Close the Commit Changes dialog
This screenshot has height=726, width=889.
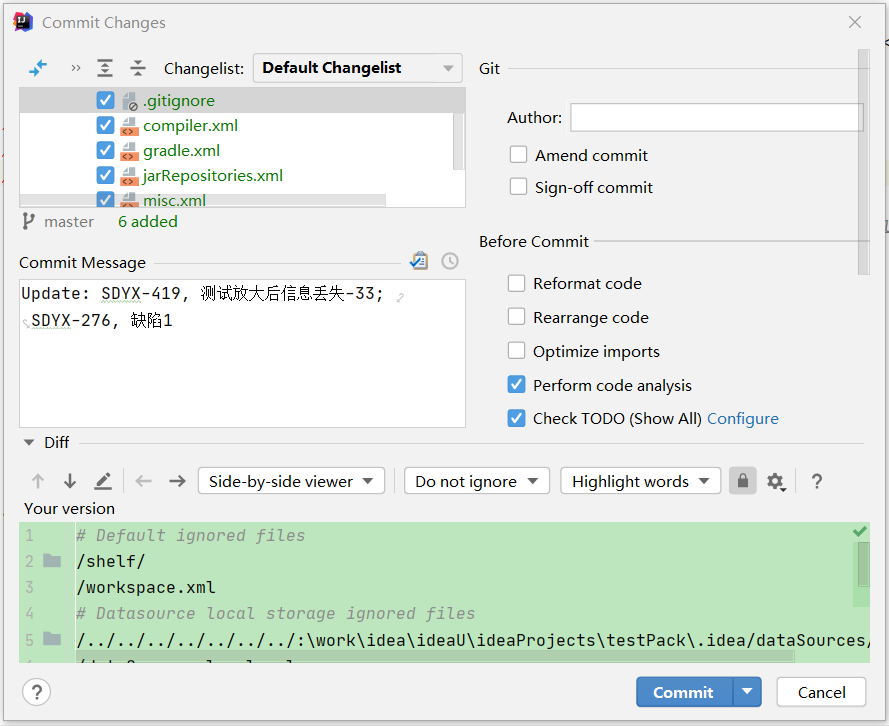coord(855,22)
